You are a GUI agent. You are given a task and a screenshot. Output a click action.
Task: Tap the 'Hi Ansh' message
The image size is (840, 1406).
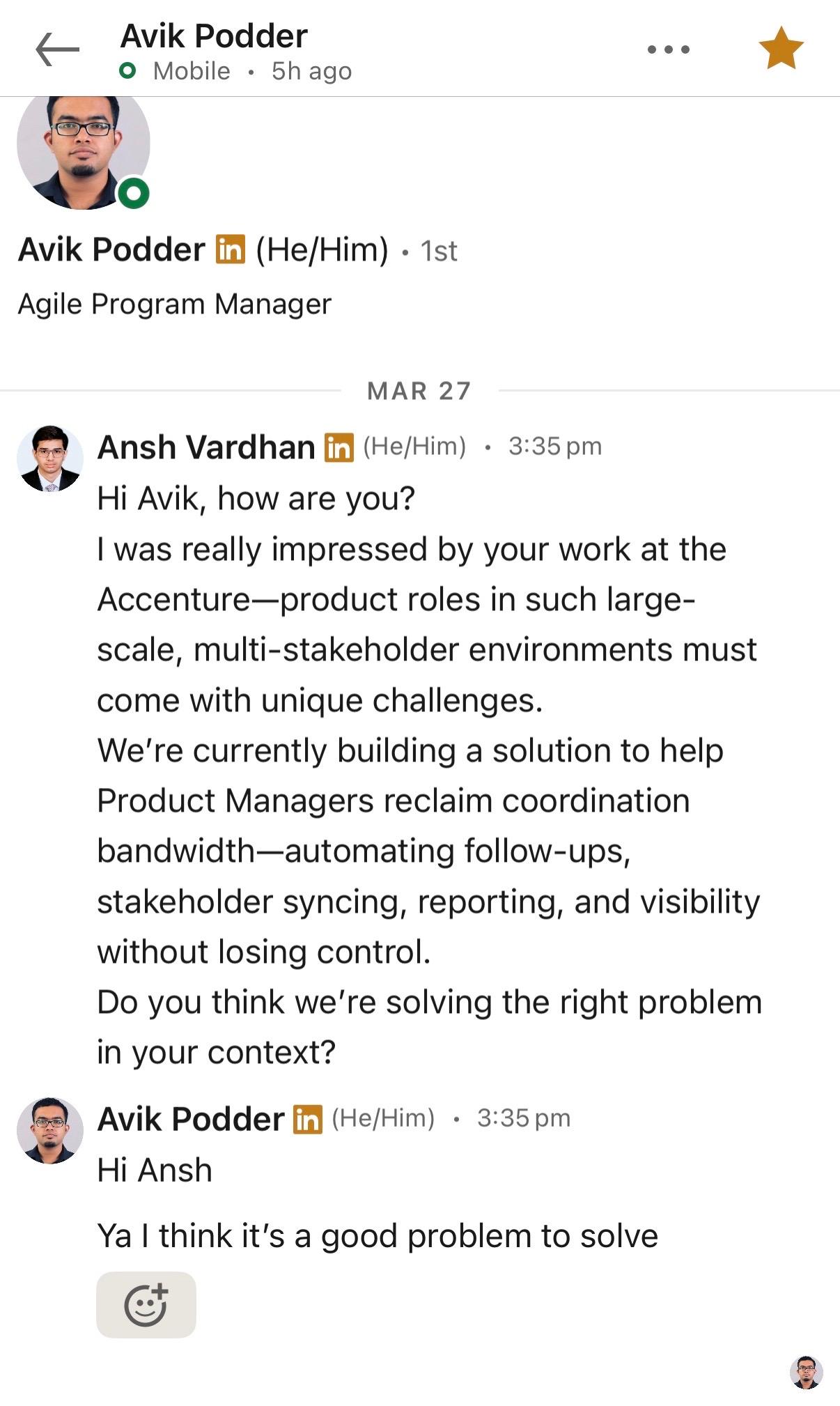click(155, 1170)
